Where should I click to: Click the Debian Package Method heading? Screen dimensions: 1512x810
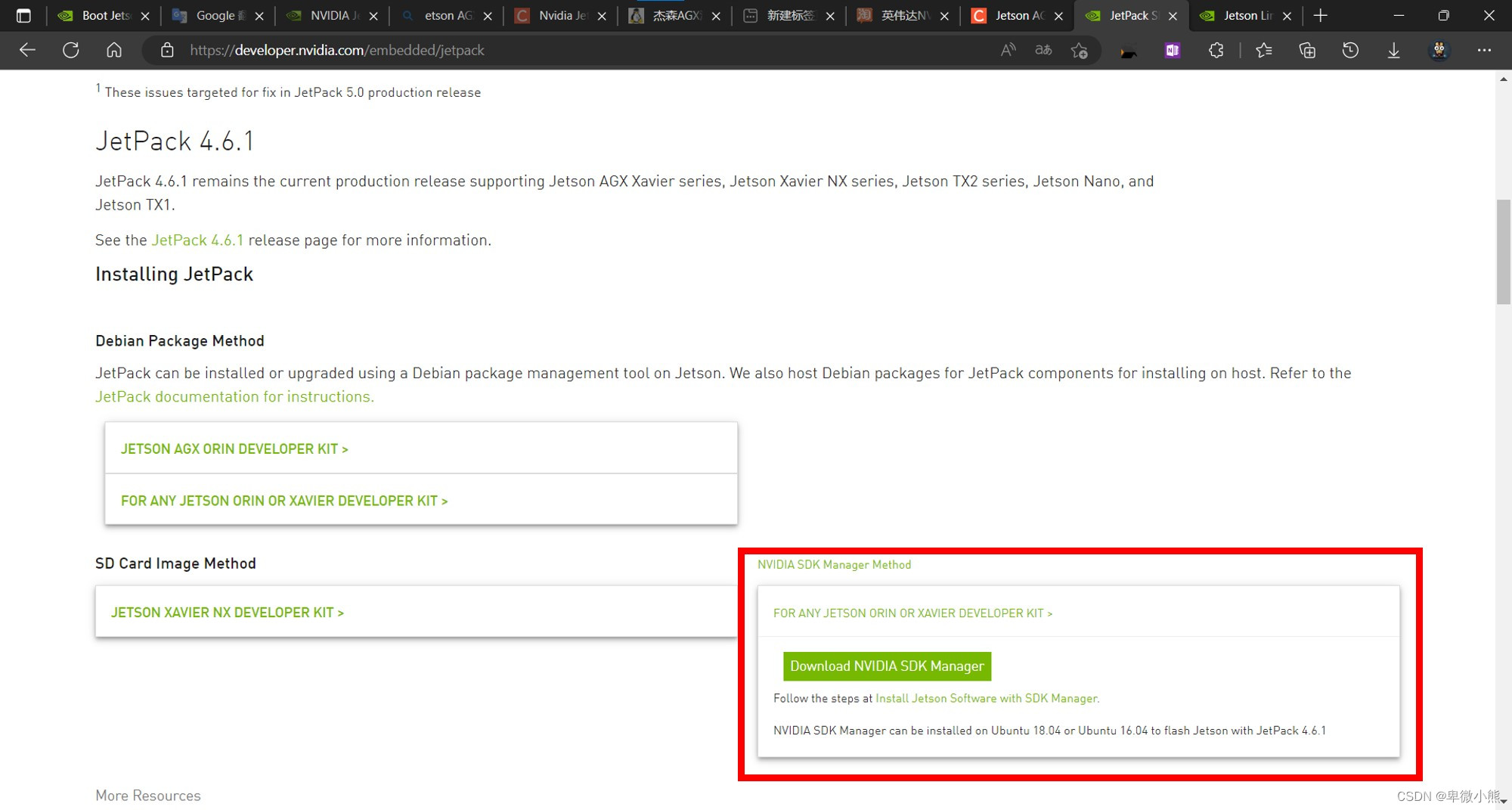[x=180, y=341]
